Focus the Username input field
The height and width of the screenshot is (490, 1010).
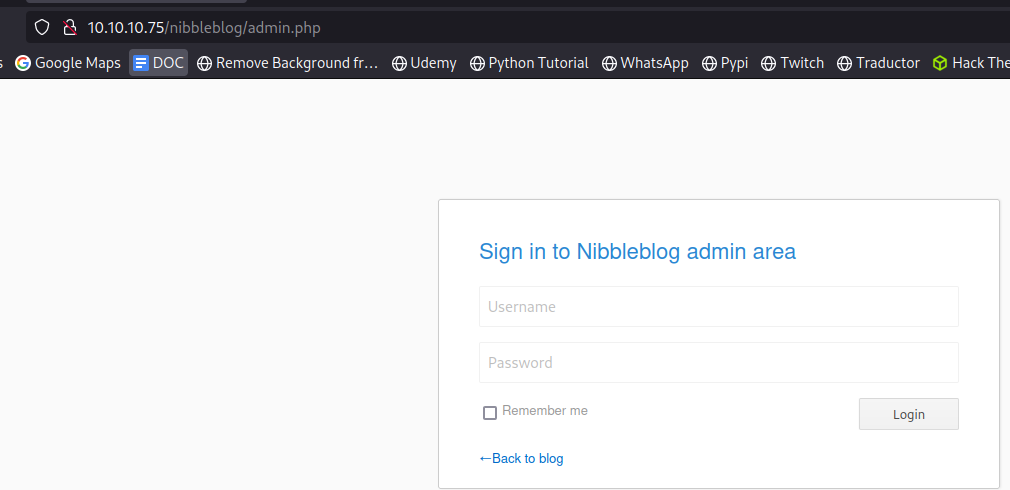[718, 306]
